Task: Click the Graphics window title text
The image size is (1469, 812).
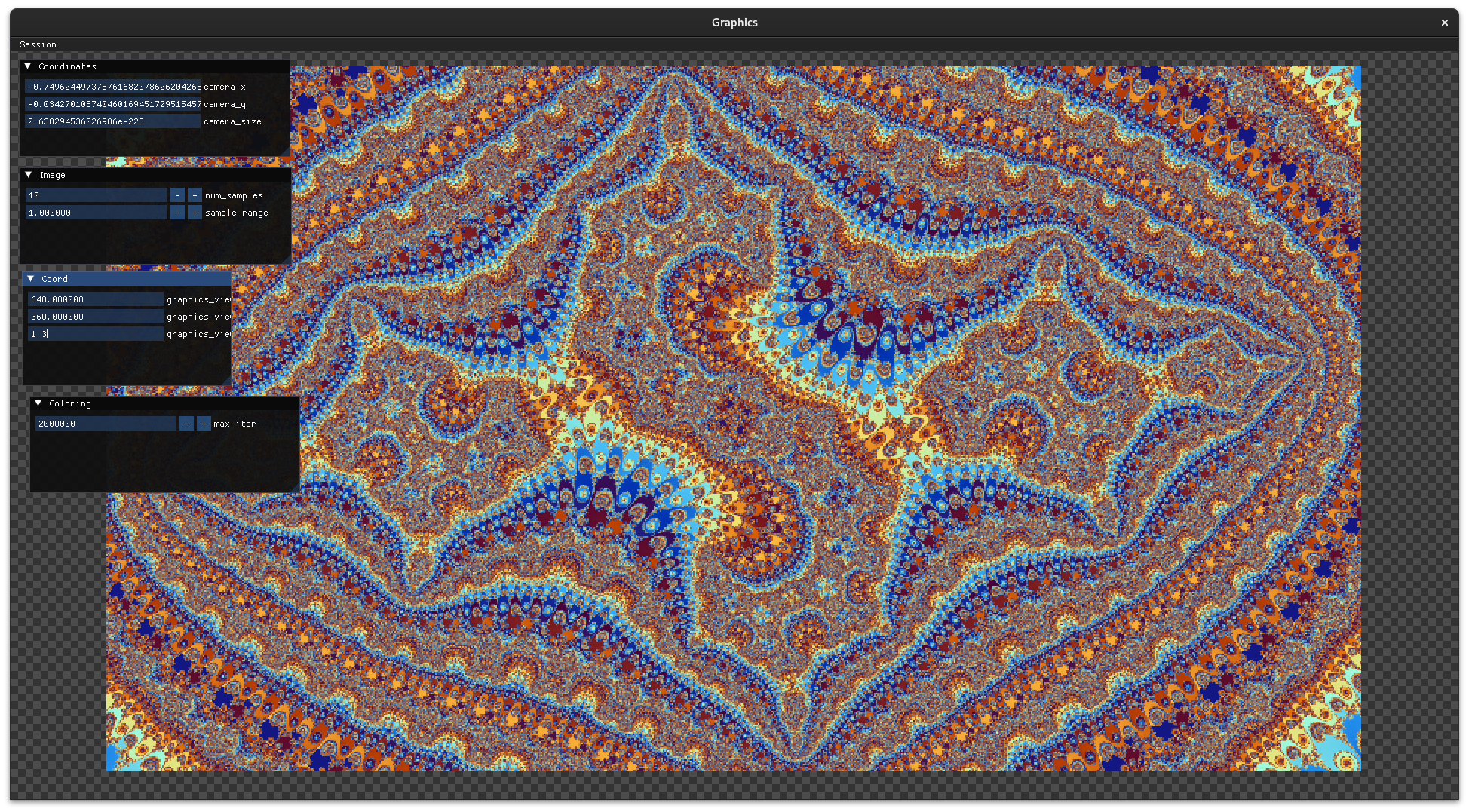Action: pos(734,23)
